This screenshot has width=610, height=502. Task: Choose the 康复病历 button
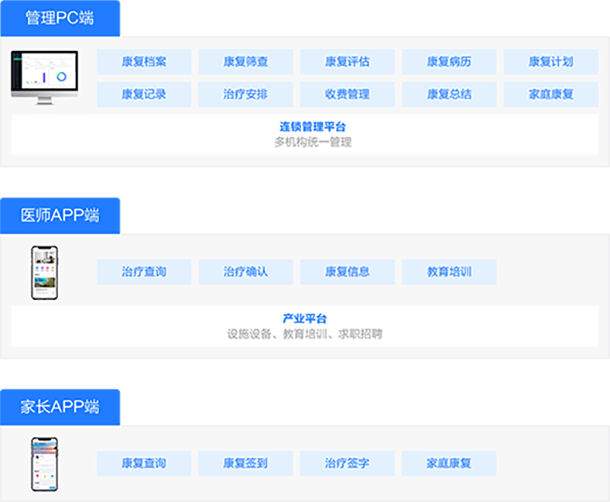pyautogui.click(x=449, y=62)
